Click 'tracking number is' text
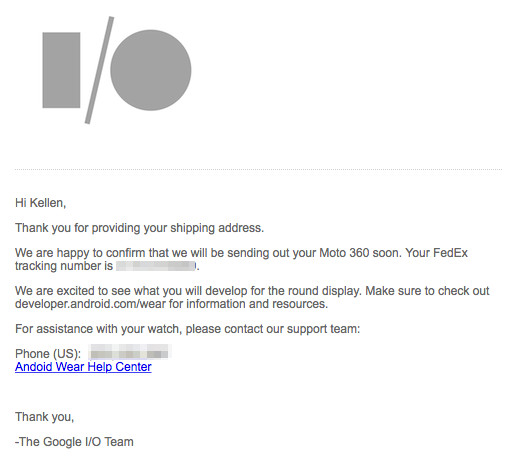511x456 pixels. pyautogui.click(x=64, y=266)
